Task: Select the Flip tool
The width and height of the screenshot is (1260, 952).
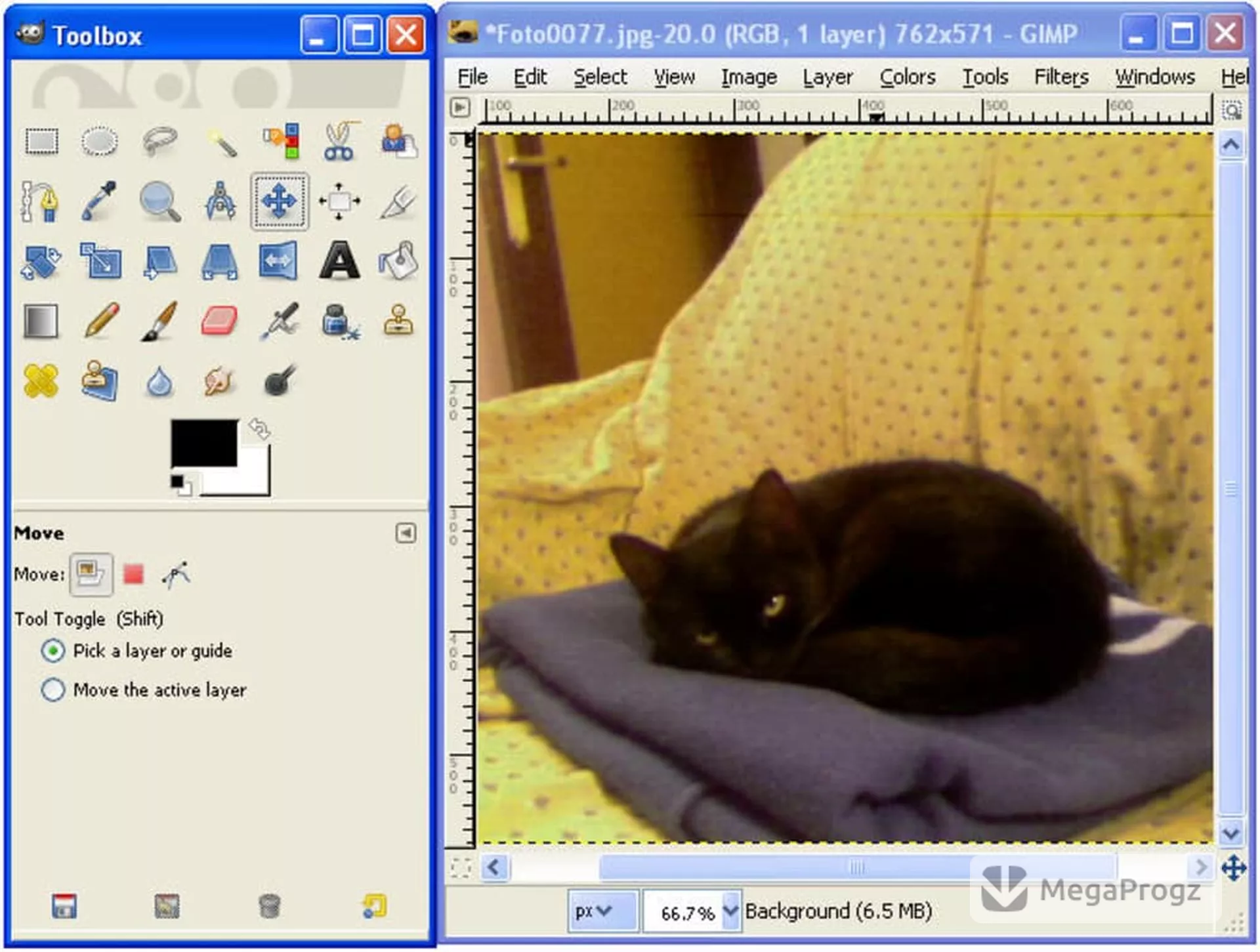Action: 279,261
